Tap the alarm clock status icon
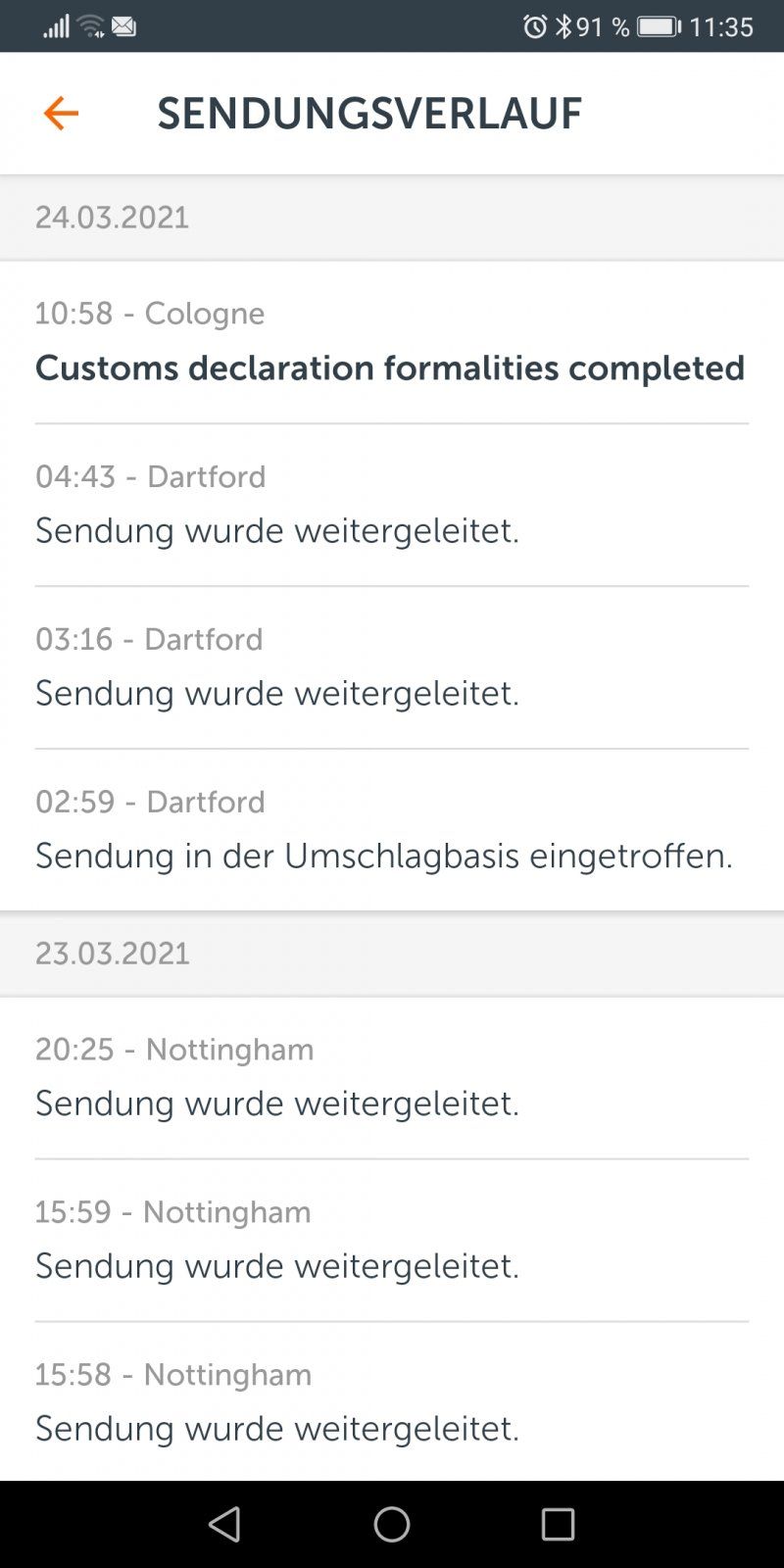Viewport: 784px width, 1568px height. coord(535,26)
